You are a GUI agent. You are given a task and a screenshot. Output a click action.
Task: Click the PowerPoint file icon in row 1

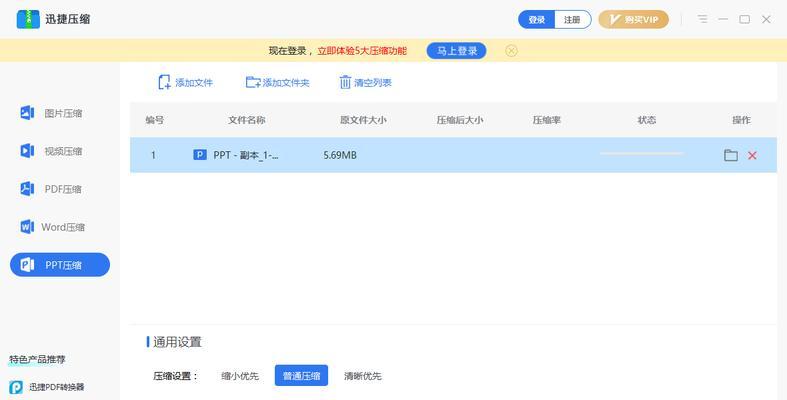point(200,155)
